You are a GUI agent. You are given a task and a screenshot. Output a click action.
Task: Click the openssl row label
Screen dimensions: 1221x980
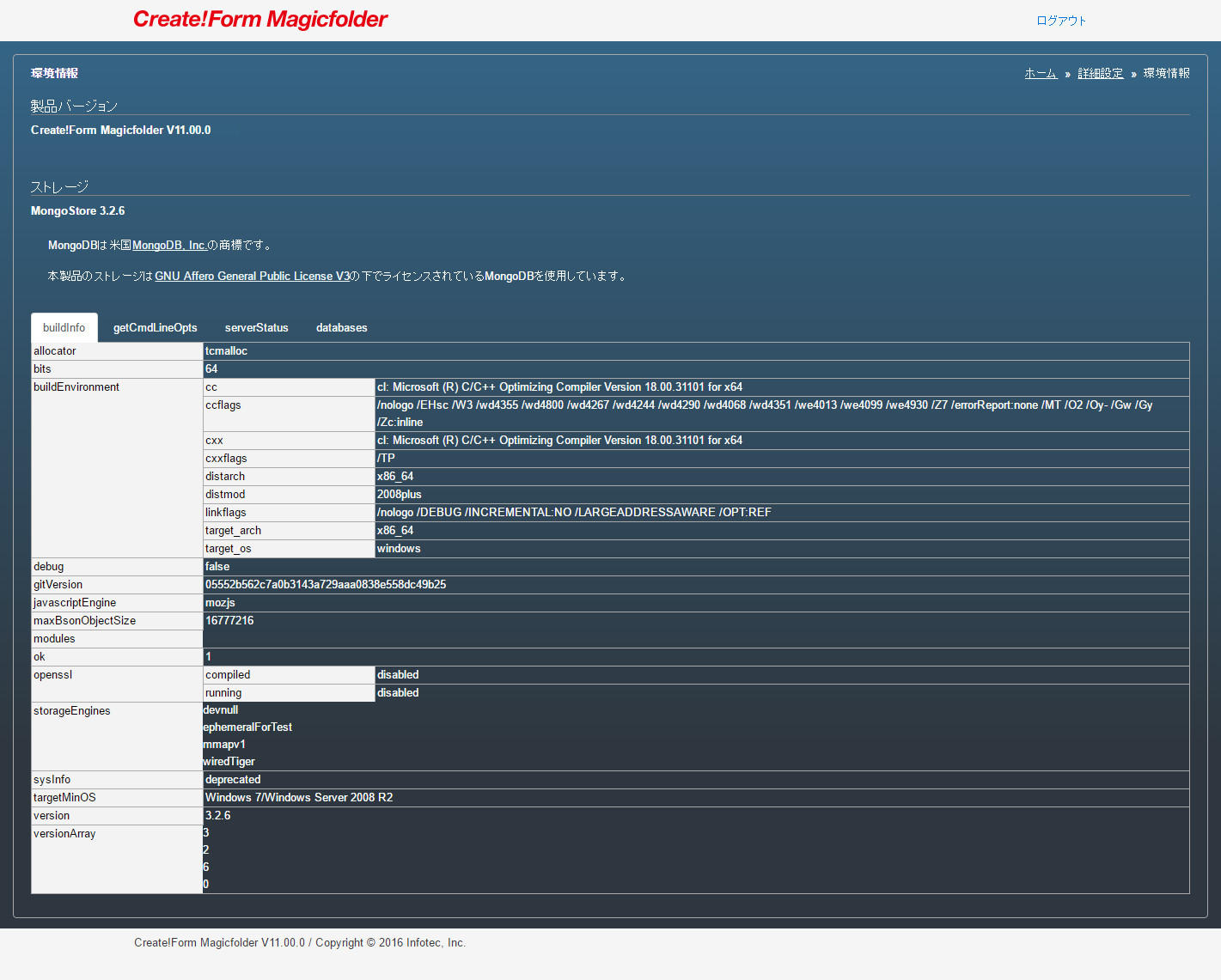(x=117, y=684)
